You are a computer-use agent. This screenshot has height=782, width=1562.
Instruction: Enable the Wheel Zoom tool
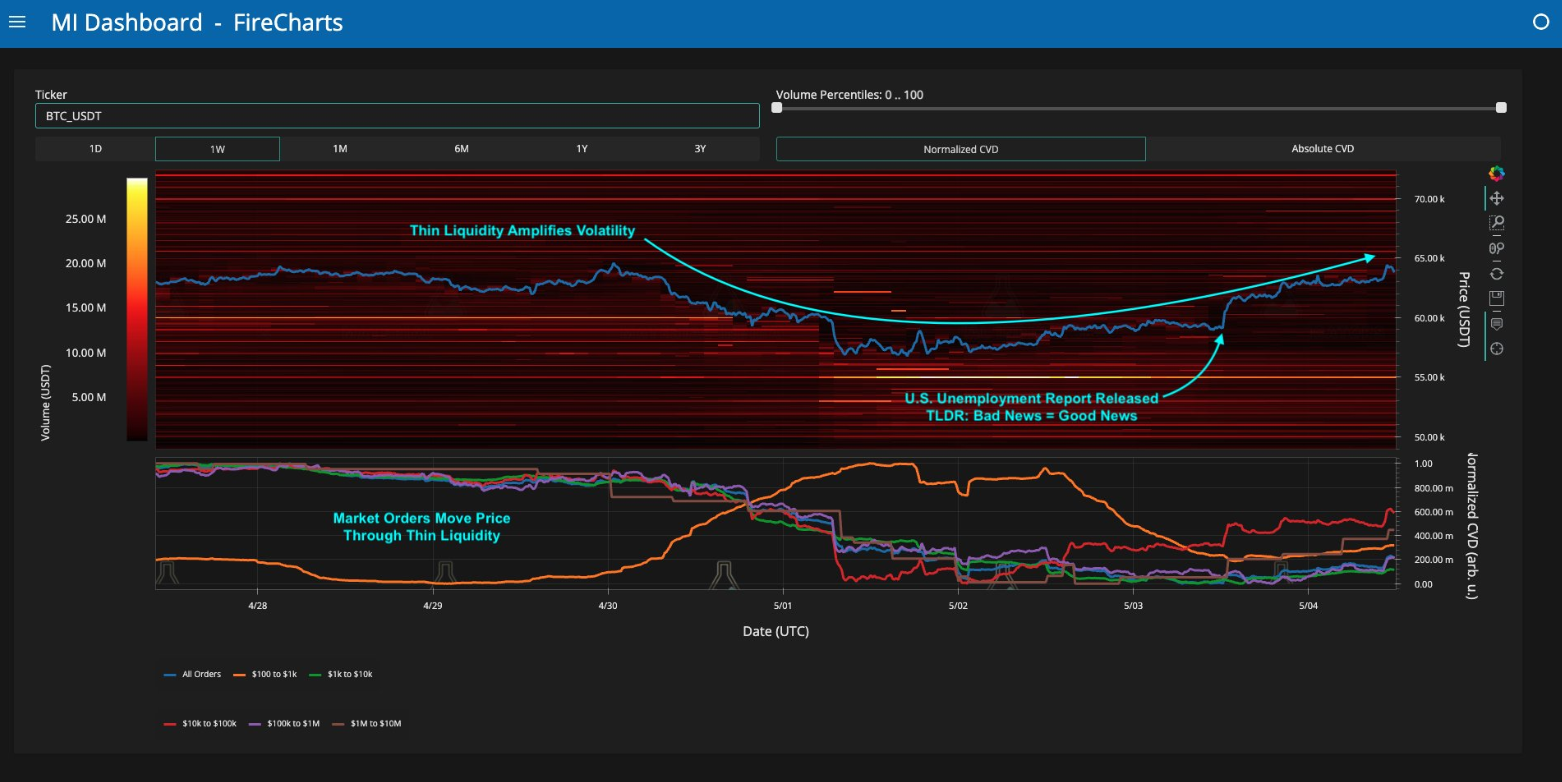(x=1496, y=248)
